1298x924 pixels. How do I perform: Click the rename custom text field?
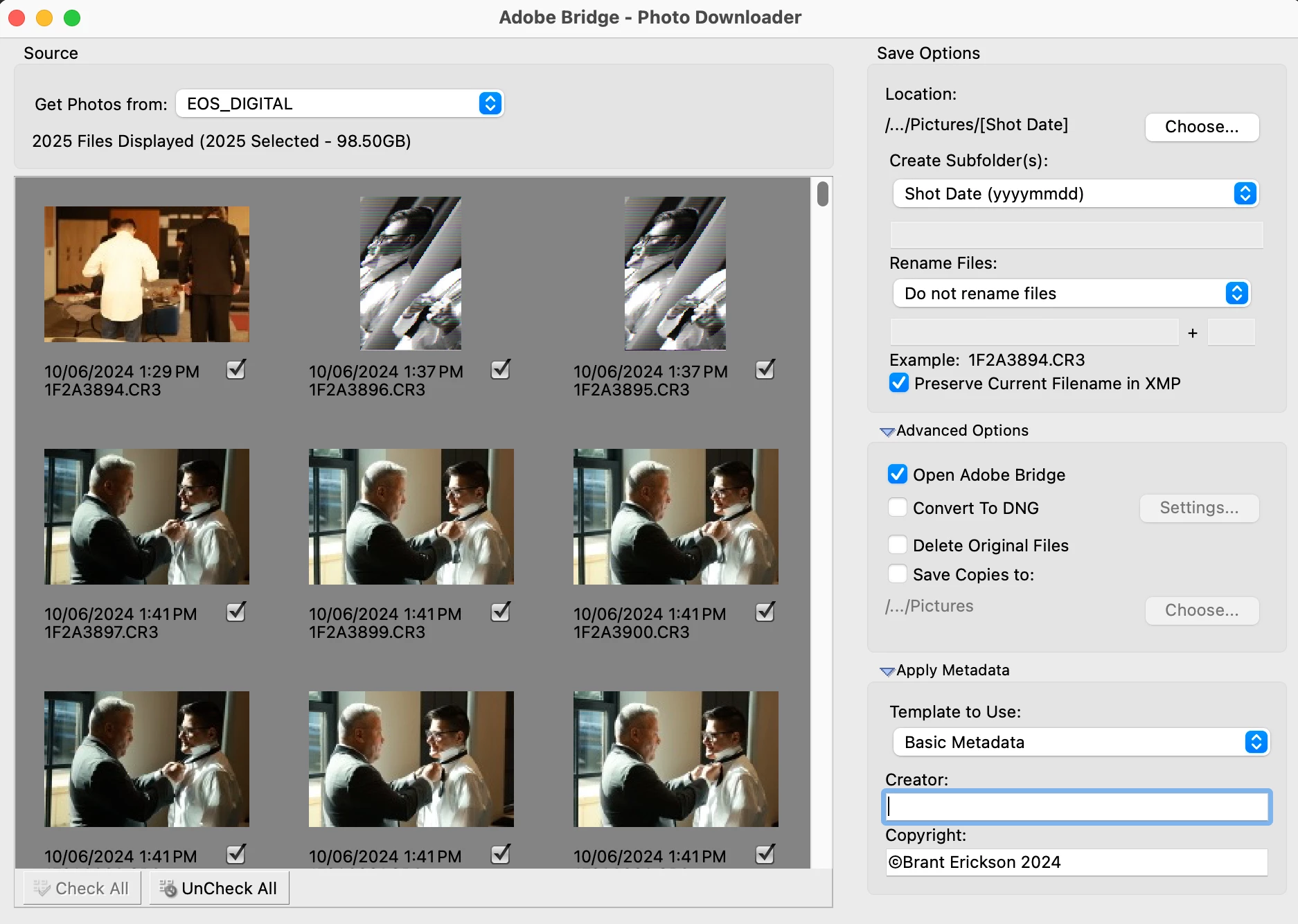click(1034, 332)
